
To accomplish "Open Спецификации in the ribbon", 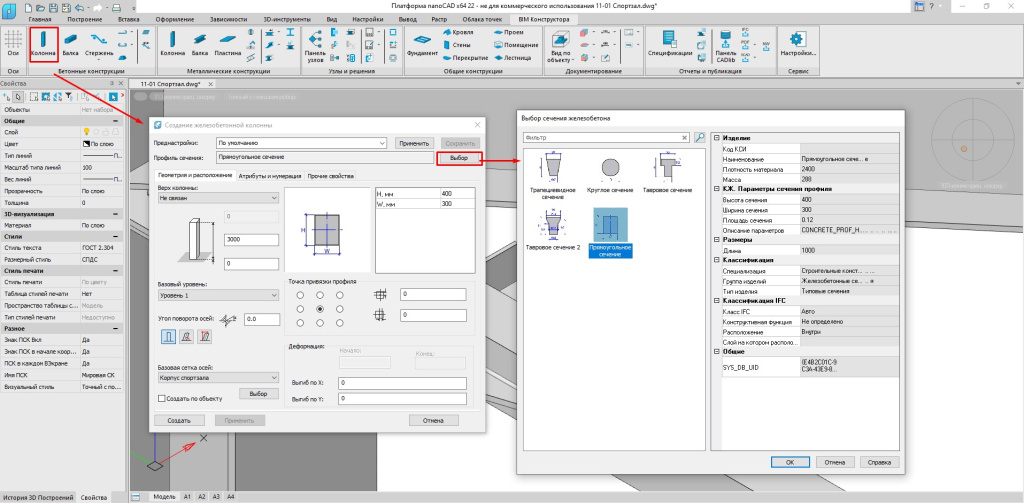I will pyautogui.click(x=670, y=42).
